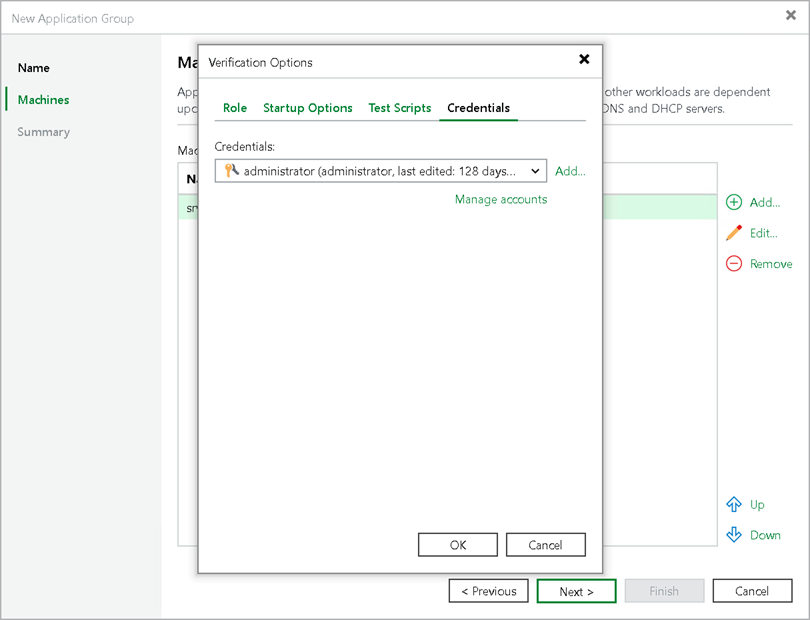Click the blue Up arrow icon

[x=734, y=504]
